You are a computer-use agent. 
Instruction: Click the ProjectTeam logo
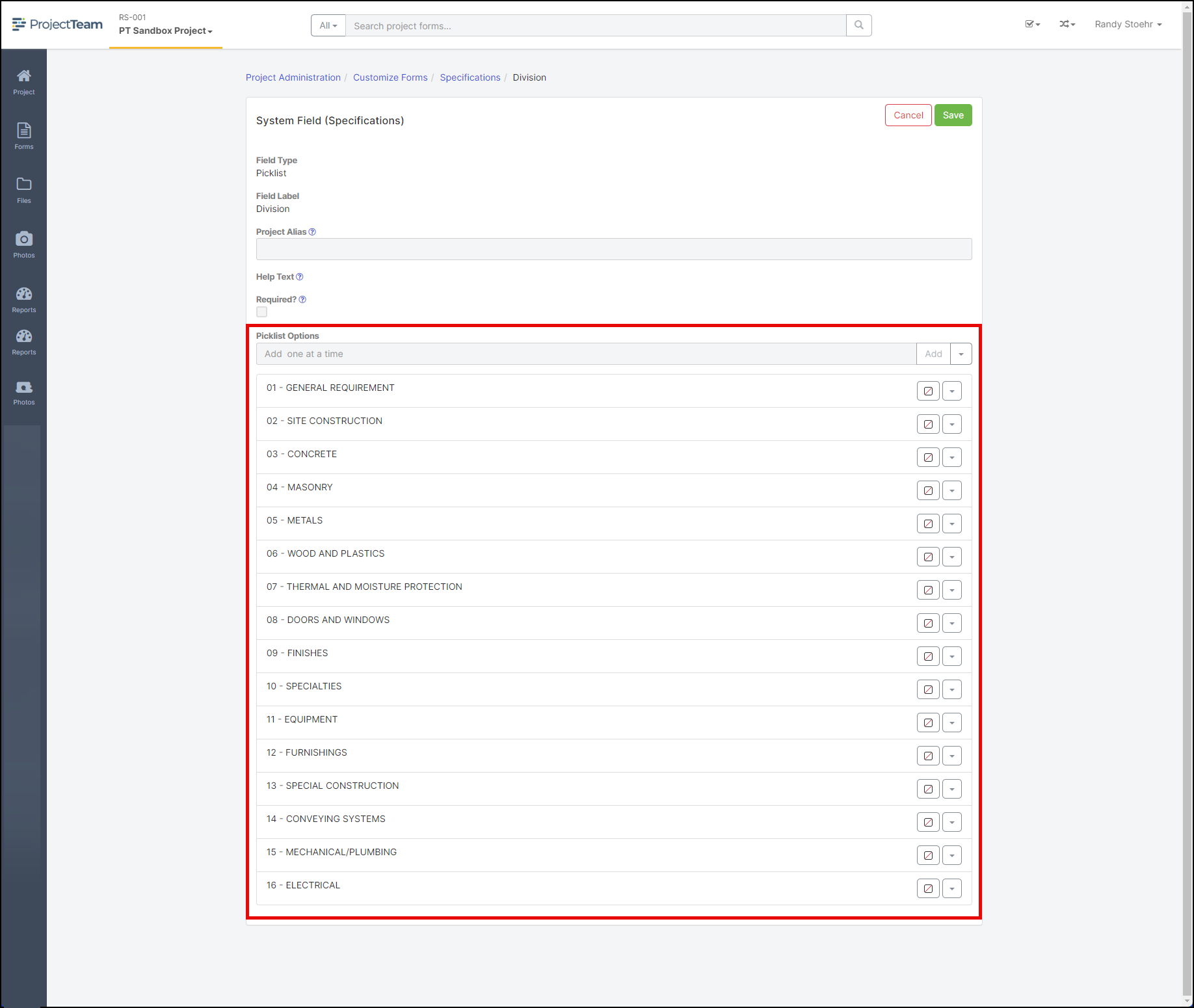tap(57, 25)
